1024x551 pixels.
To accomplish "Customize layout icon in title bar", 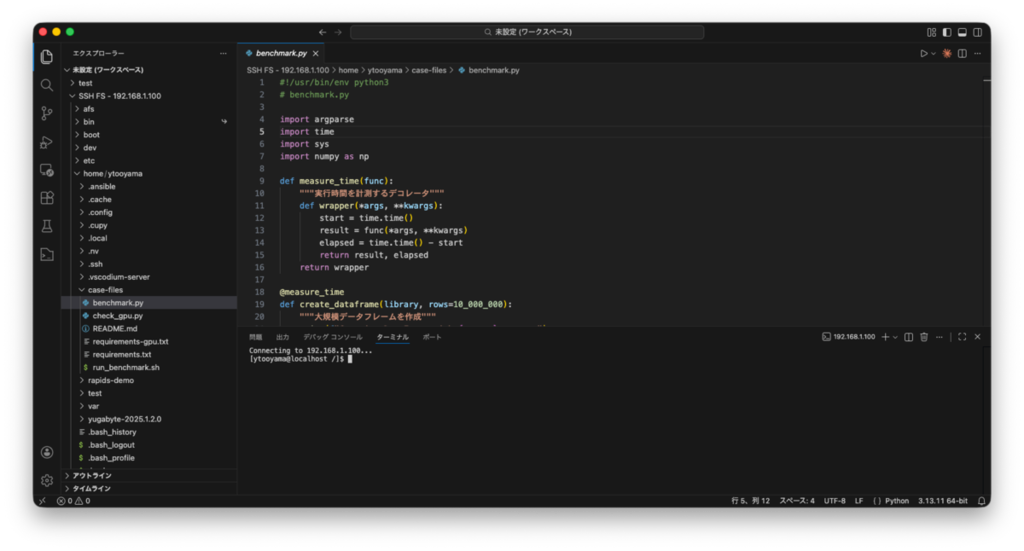I will 931,32.
